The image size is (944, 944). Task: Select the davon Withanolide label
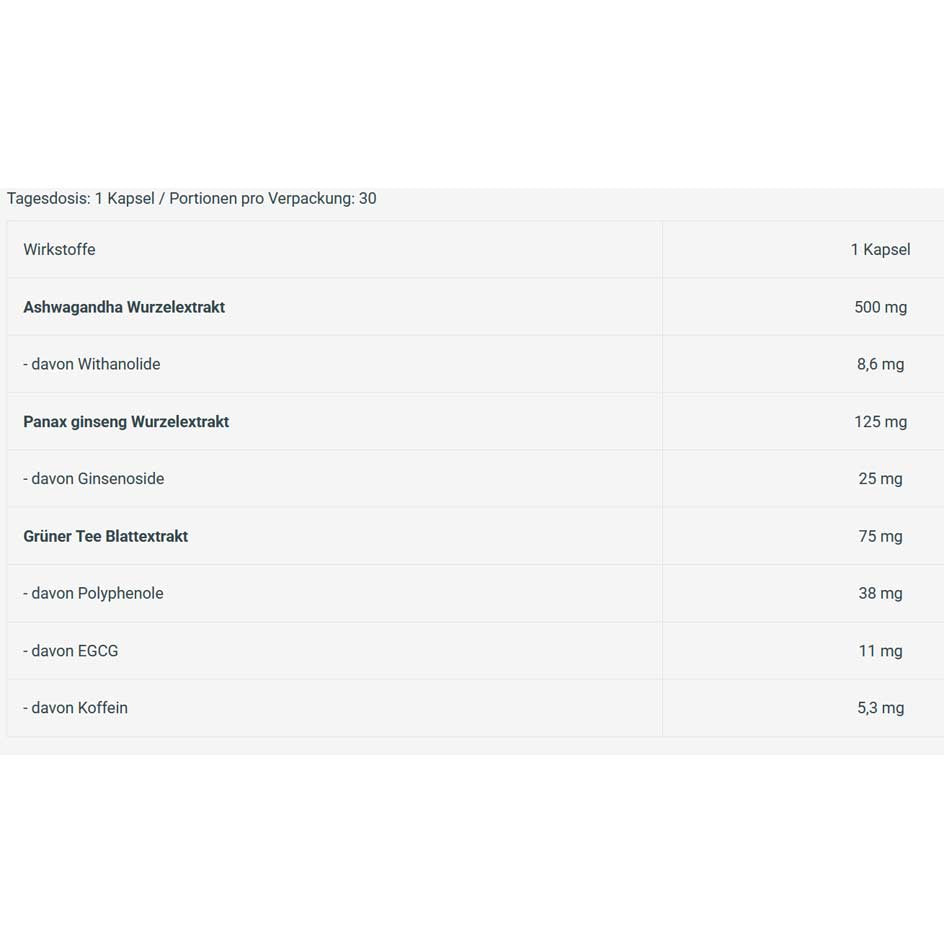[x=92, y=364]
